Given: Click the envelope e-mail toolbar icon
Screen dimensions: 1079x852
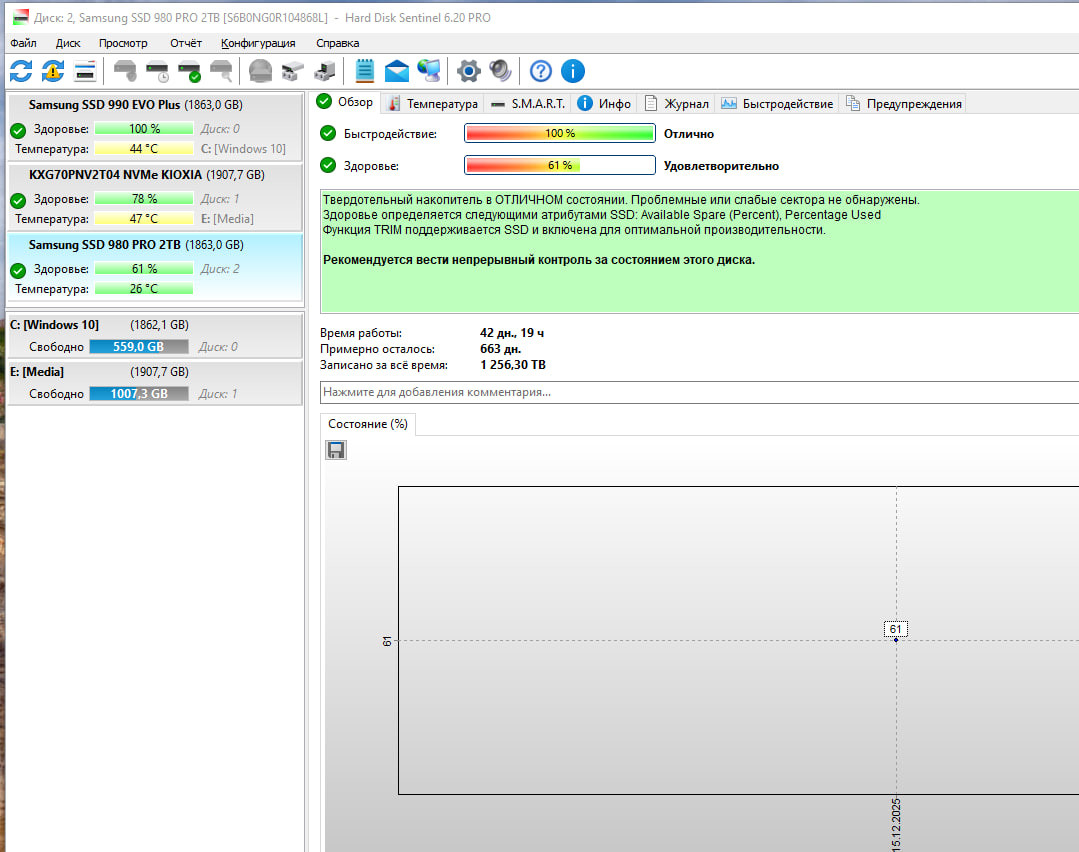Looking at the screenshot, I should [397, 71].
